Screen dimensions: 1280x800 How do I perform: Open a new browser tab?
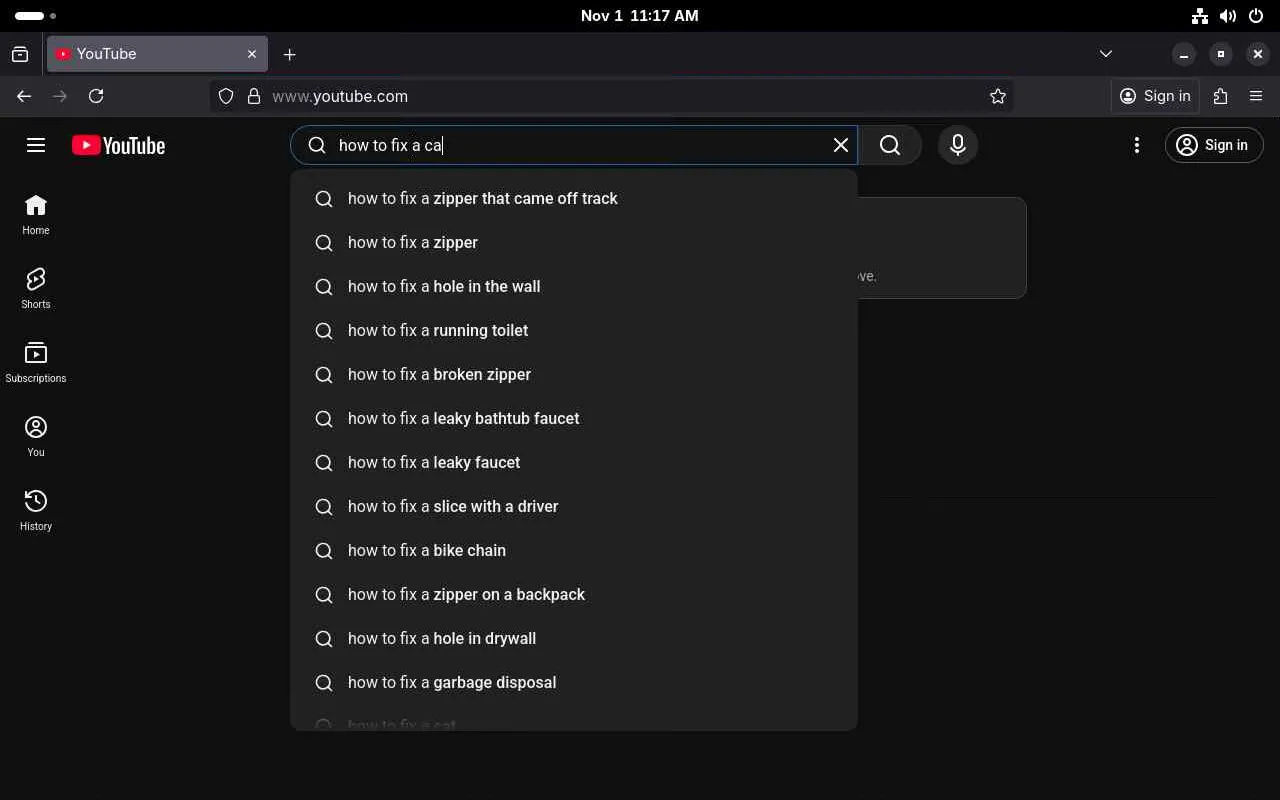coord(289,54)
